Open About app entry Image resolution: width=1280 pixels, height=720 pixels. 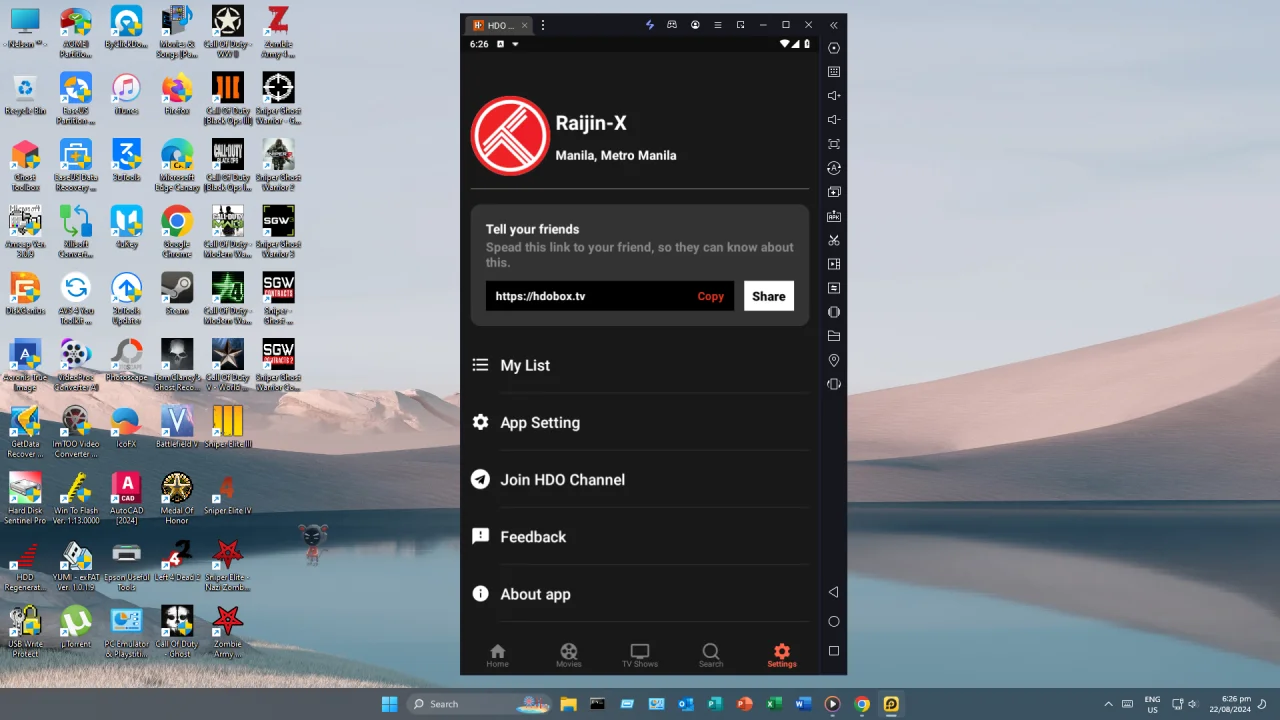(639, 594)
